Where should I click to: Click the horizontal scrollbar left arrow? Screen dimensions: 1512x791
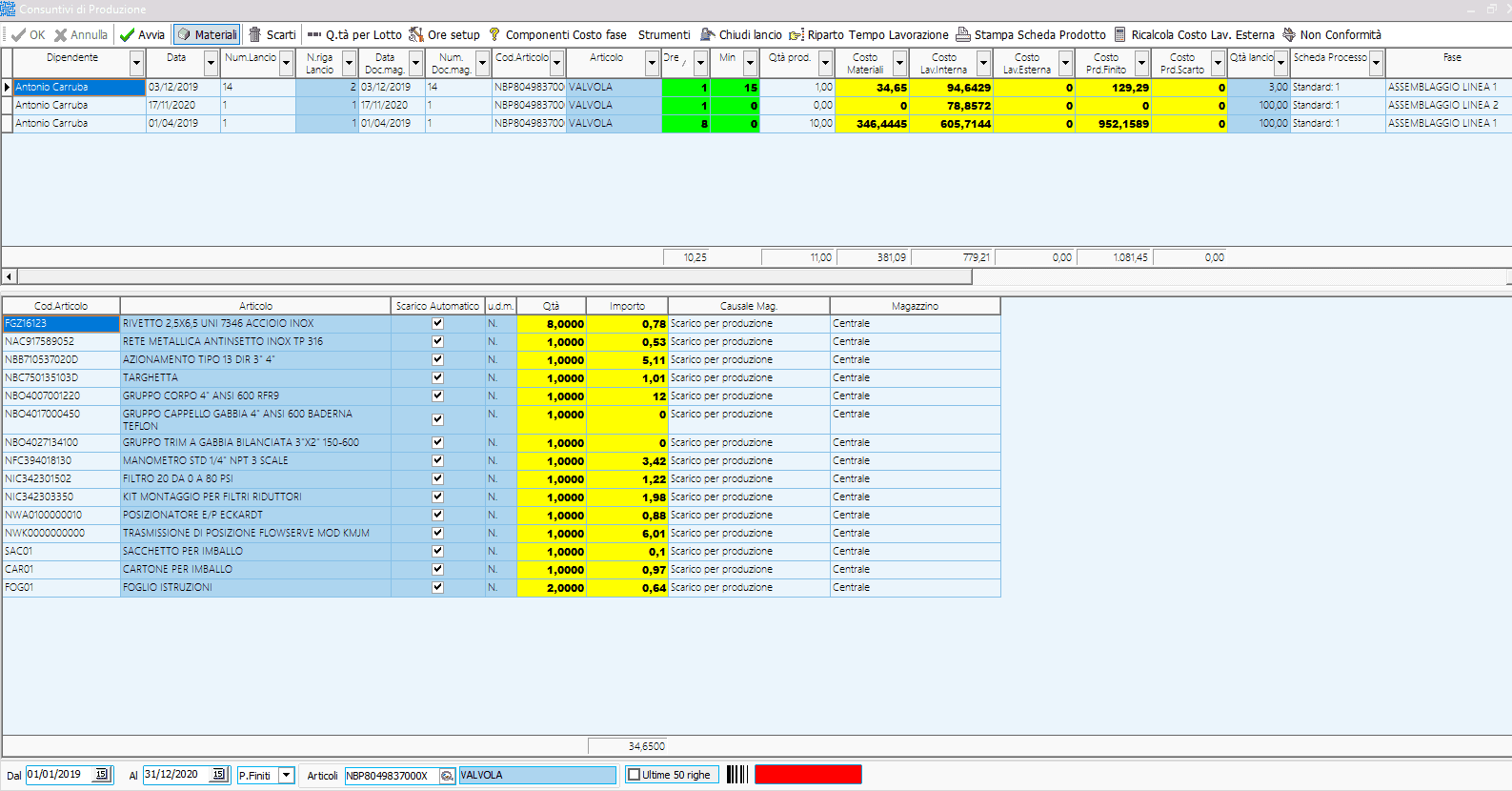(x=10, y=276)
